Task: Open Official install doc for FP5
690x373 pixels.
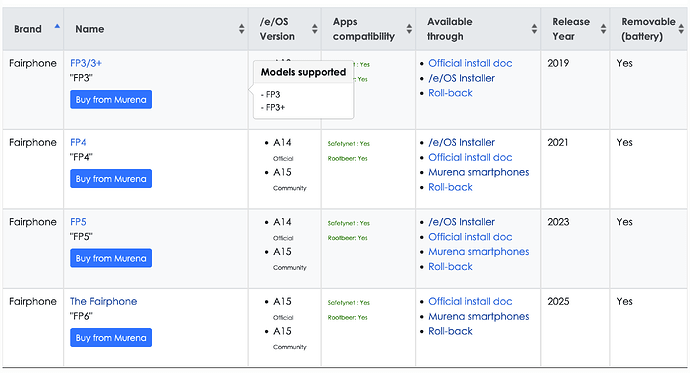Action: click(470, 237)
